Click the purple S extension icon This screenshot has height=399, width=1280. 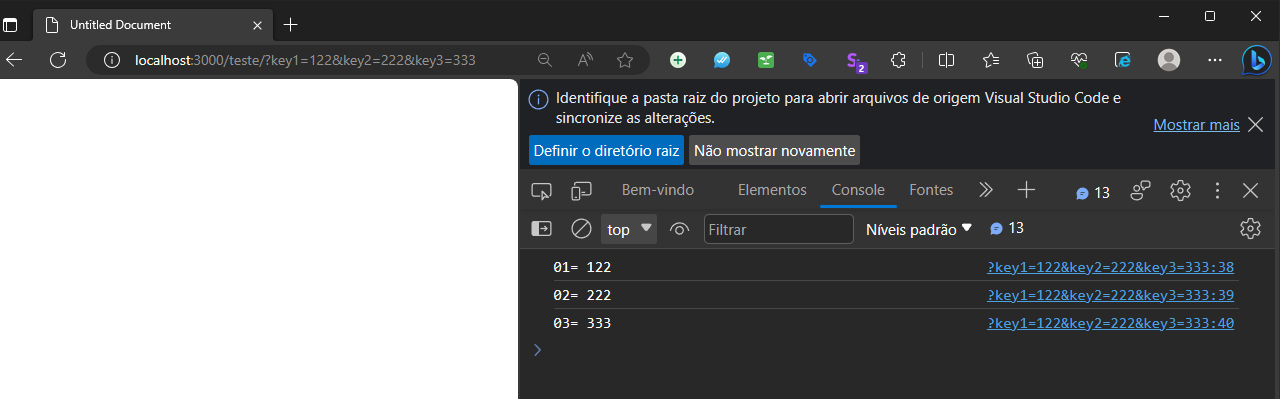855,61
